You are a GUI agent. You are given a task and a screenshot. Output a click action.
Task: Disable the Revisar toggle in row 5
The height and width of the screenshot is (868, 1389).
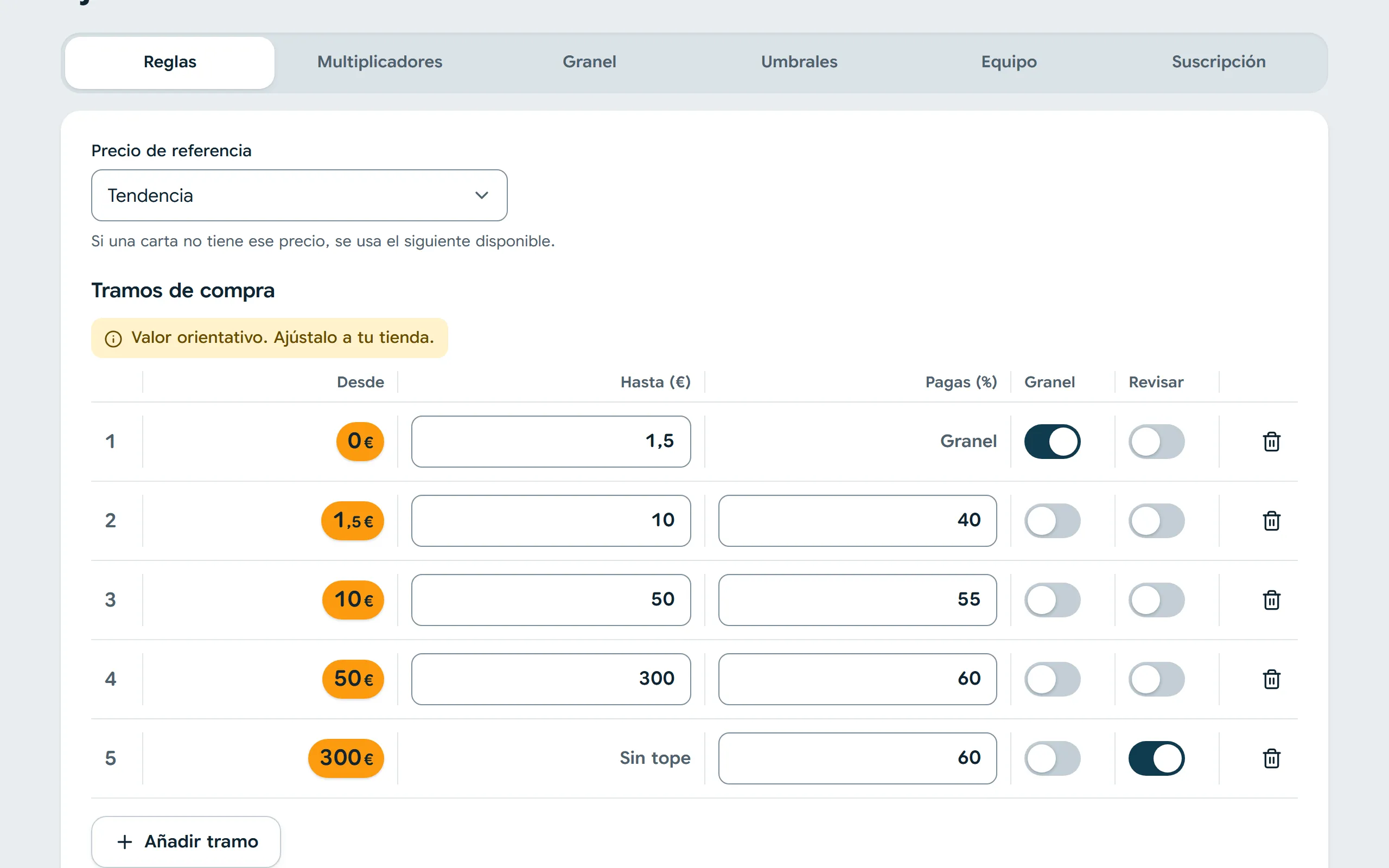coord(1157,758)
